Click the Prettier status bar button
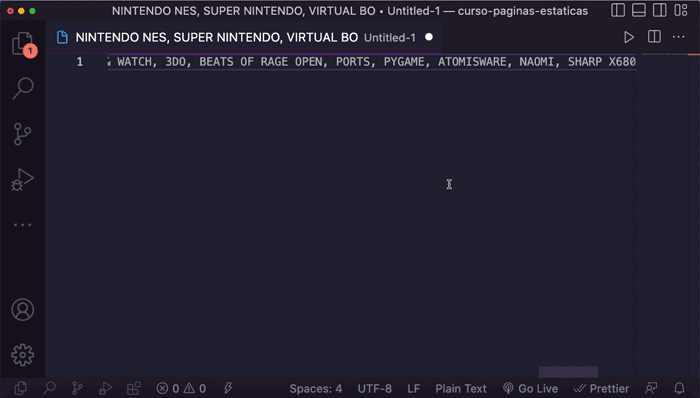The image size is (700, 398). click(601, 389)
